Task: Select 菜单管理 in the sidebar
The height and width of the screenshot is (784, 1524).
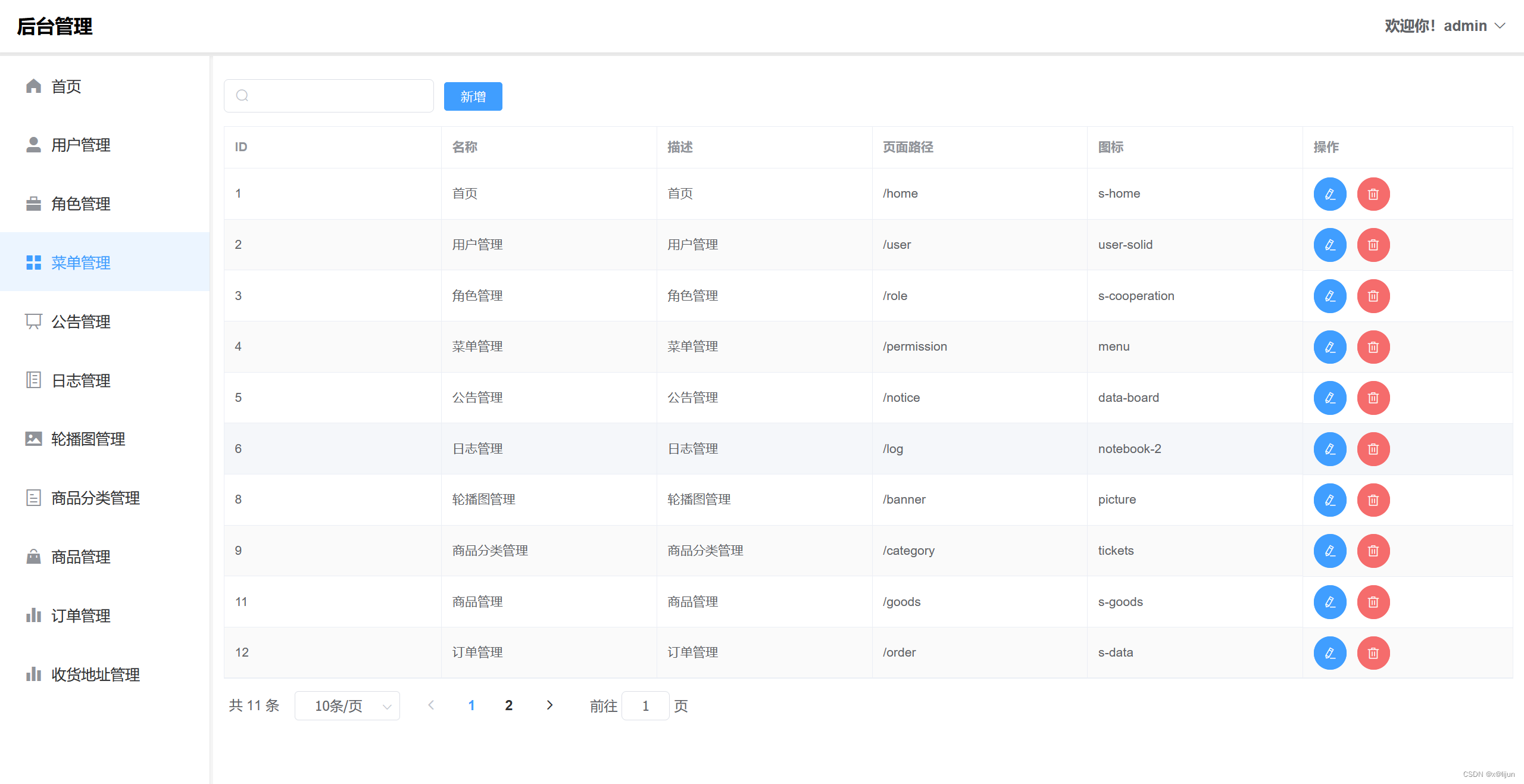Action: [x=105, y=263]
